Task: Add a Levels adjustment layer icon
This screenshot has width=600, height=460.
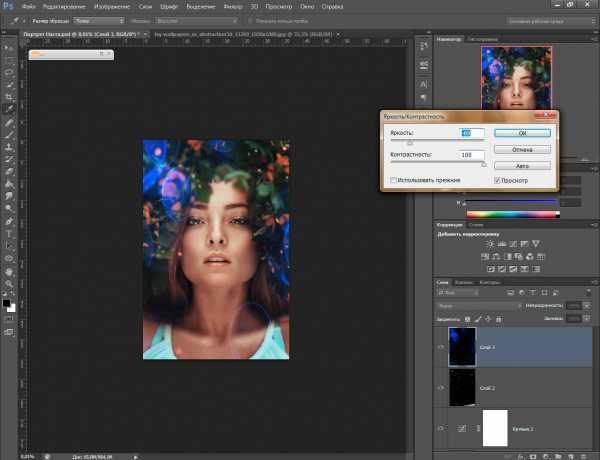Action: [x=502, y=244]
